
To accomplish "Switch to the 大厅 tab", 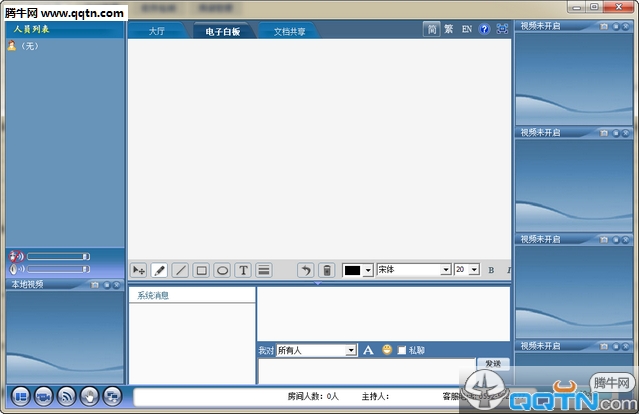I will pyautogui.click(x=157, y=31).
